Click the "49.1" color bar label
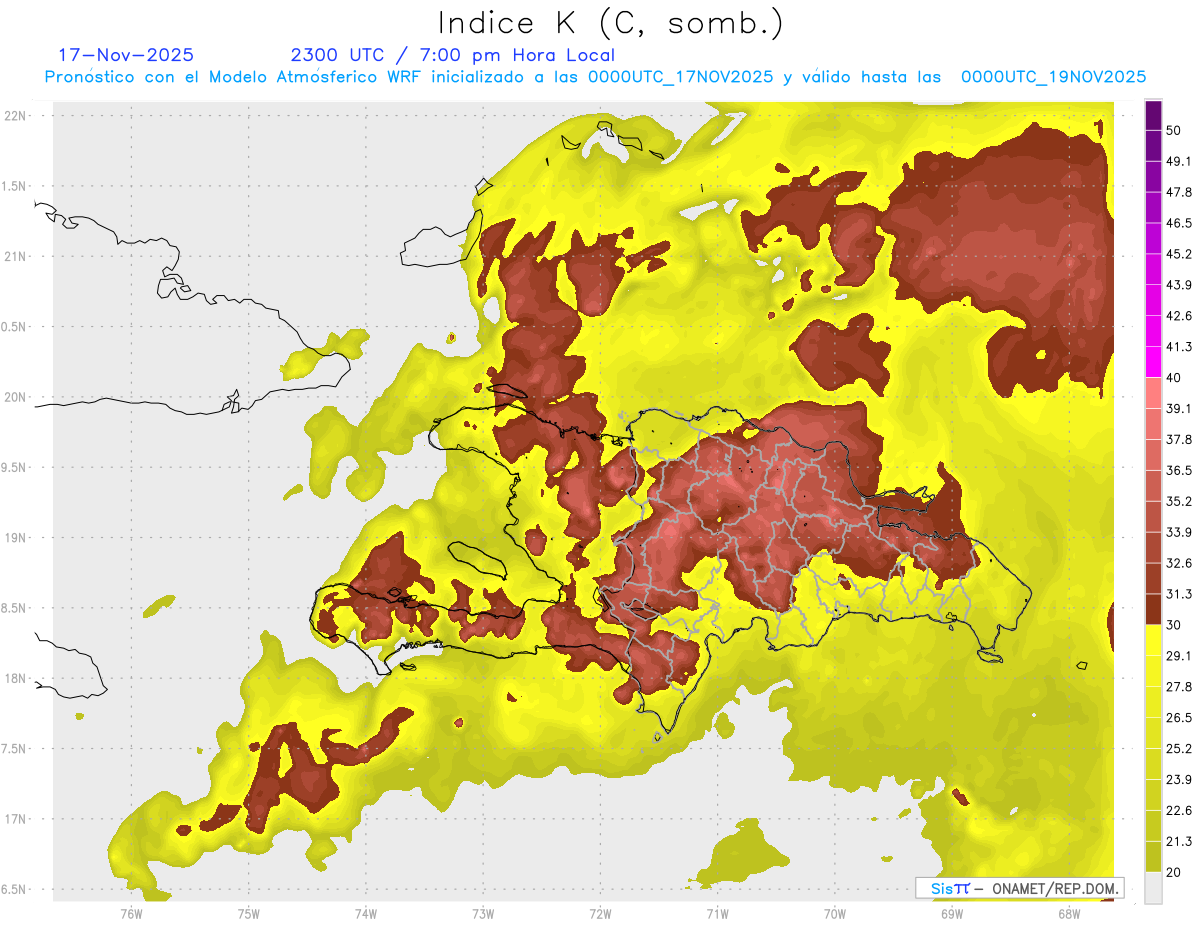1200x927 pixels. pyautogui.click(x=1179, y=162)
